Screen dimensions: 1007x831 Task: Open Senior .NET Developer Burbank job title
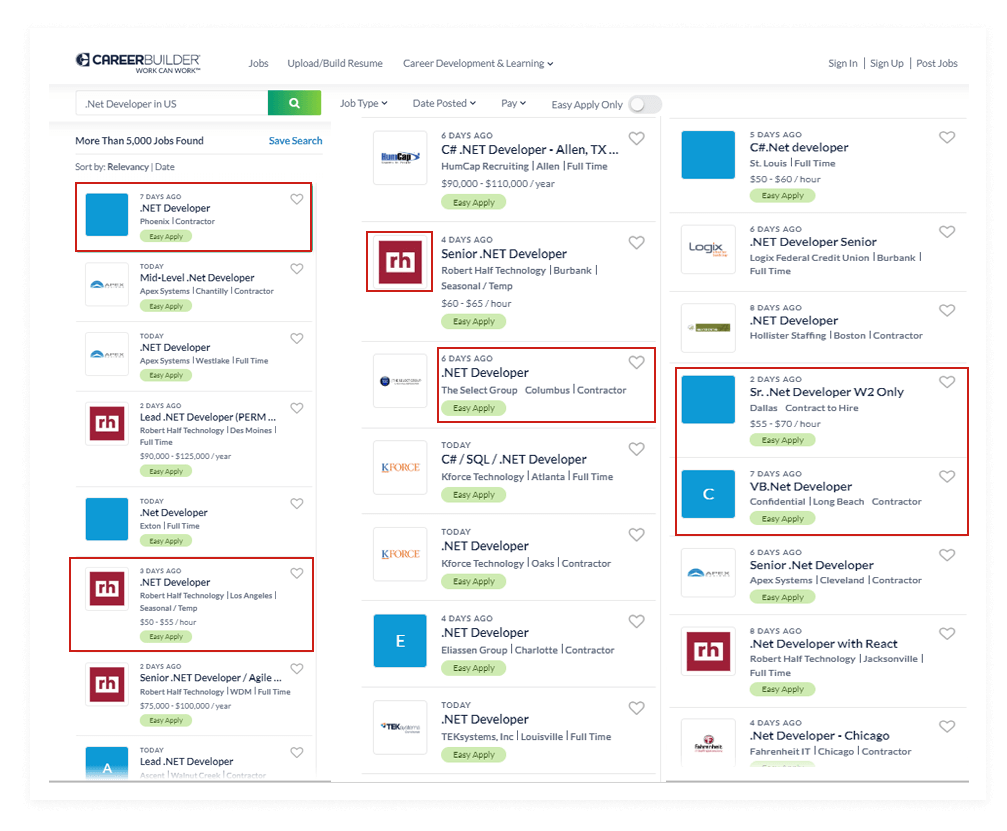coord(504,254)
